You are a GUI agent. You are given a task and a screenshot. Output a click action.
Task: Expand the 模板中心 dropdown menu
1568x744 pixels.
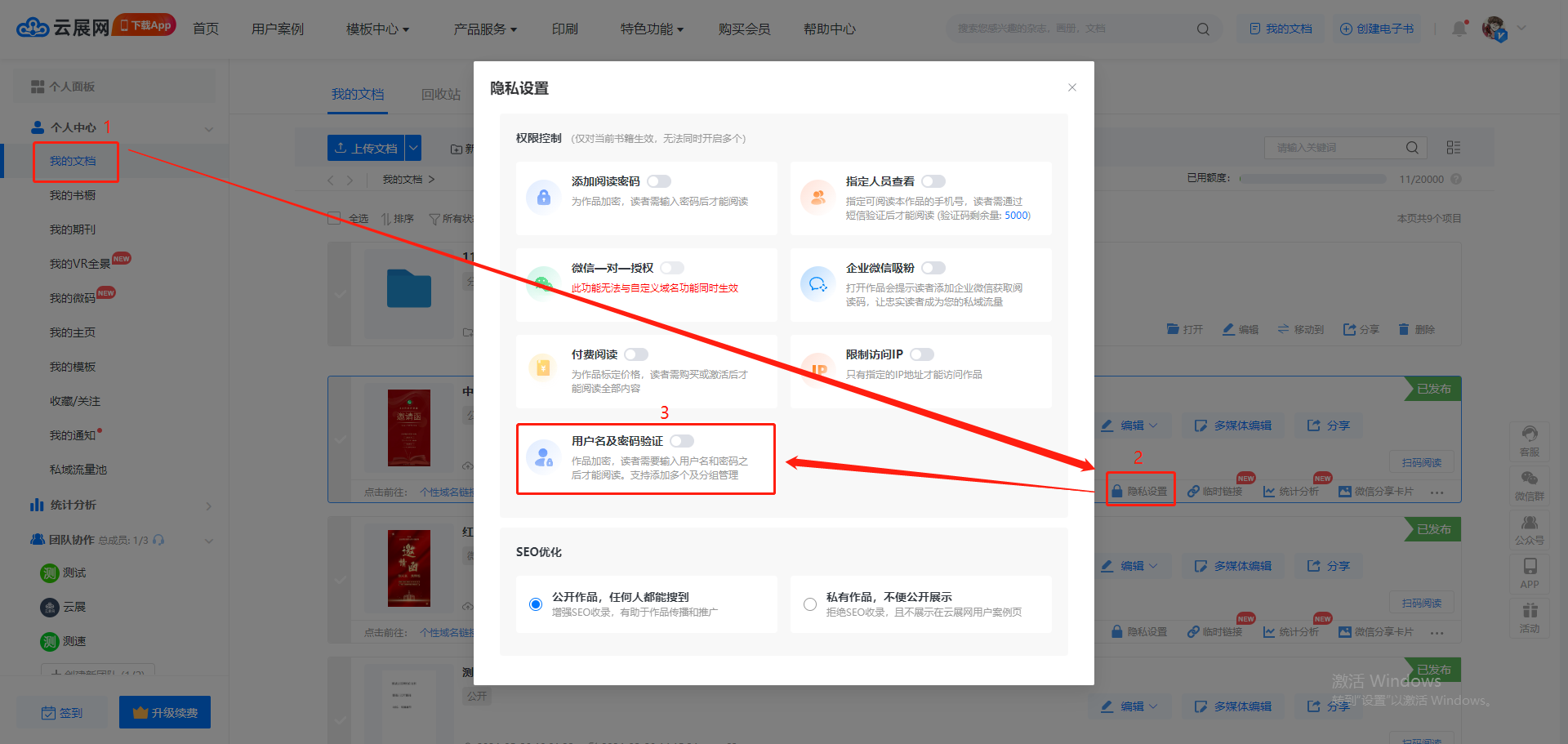pos(377,29)
